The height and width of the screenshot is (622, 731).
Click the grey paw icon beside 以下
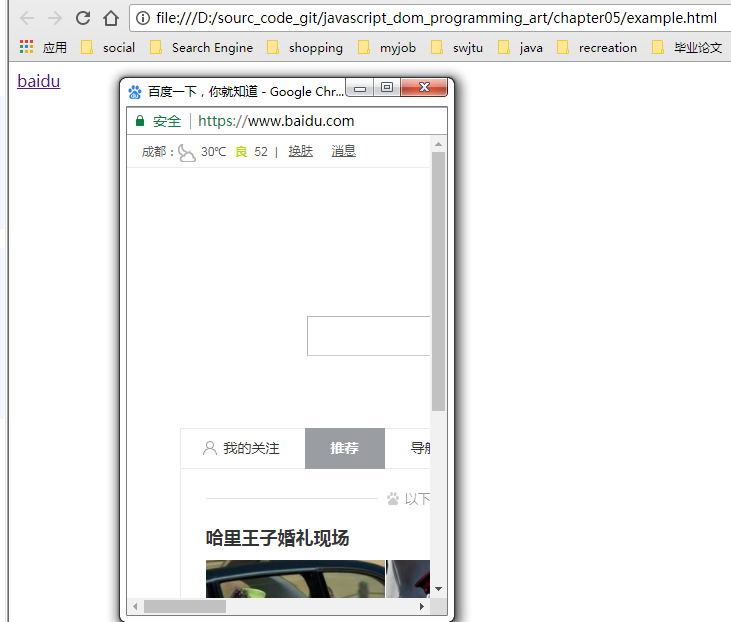(x=393, y=499)
